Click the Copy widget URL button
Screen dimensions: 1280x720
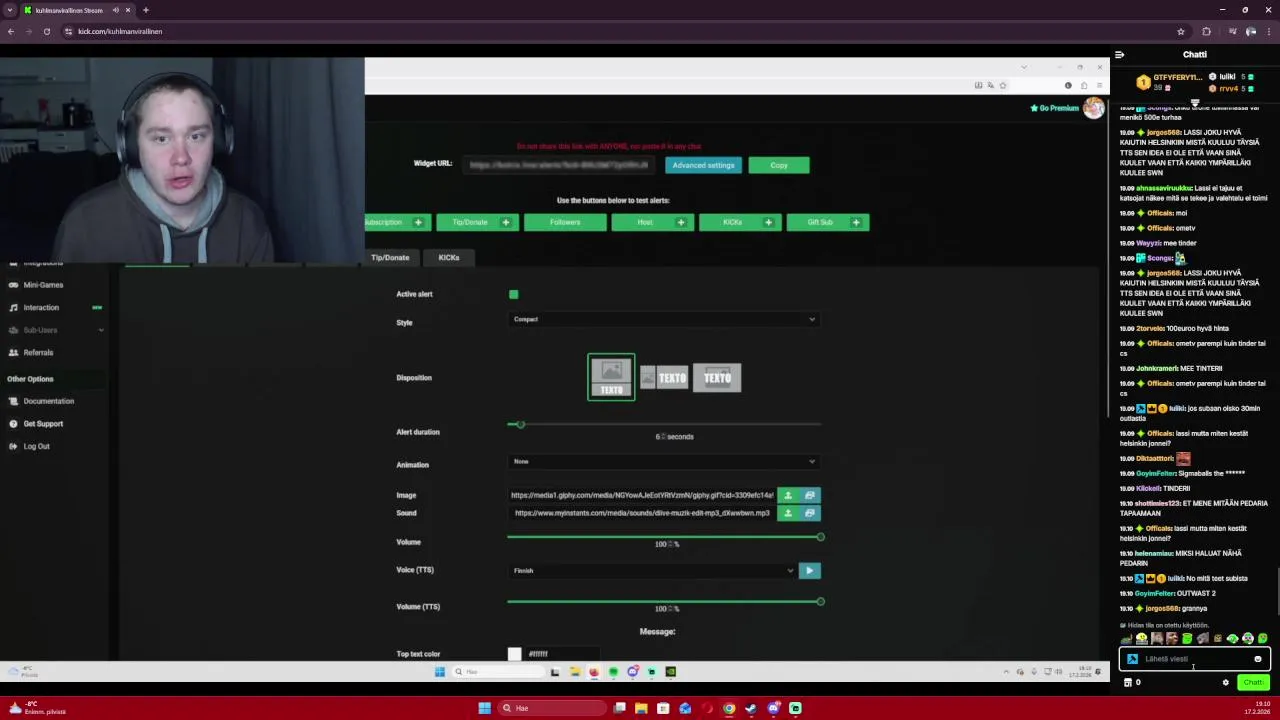[779, 165]
